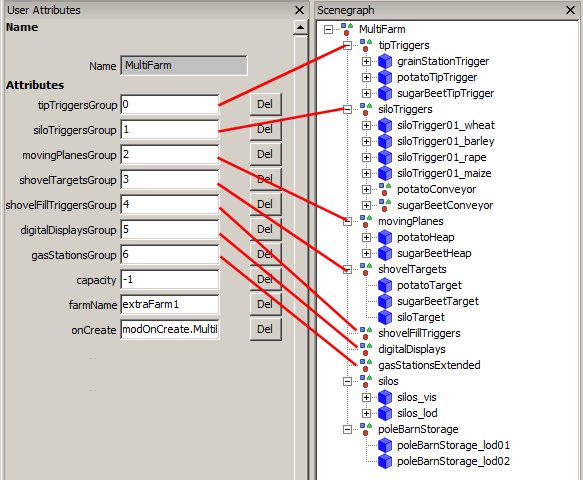The image size is (583, 480).
Task: Click the User Attributes scroll up arrow
Action: pyautogui.click(x=300, y=28)
